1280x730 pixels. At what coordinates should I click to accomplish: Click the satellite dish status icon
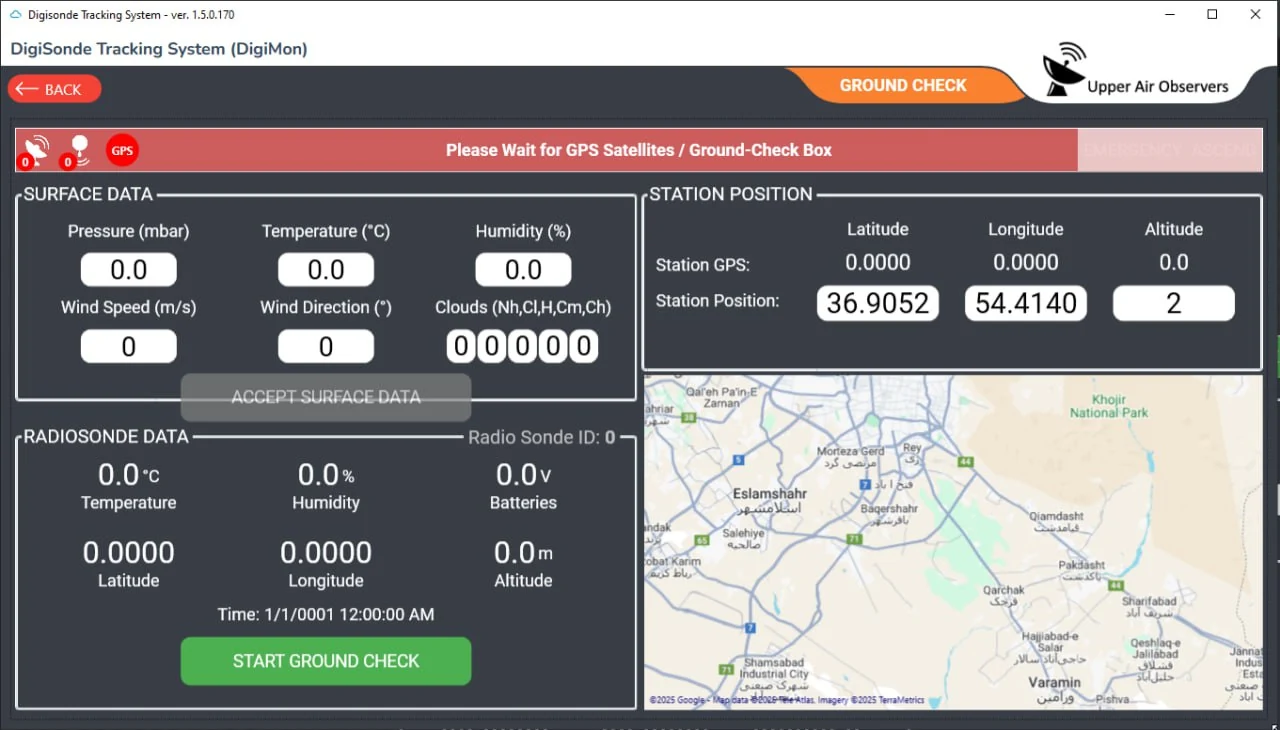pos(35,150)
